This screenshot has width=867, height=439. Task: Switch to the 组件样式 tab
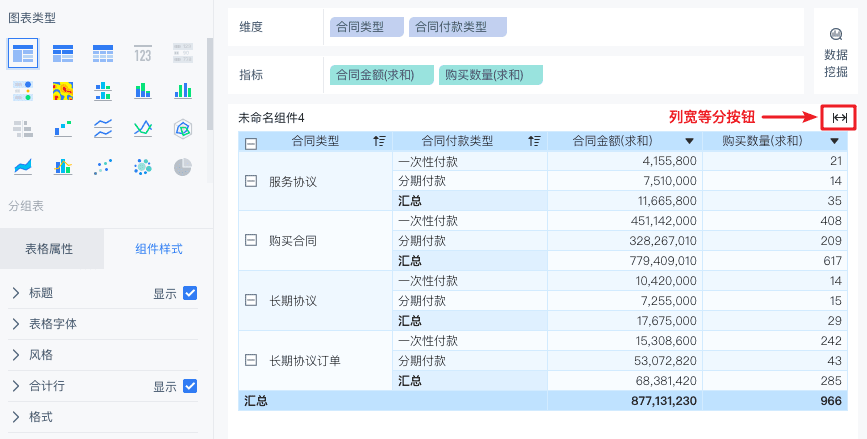pos(158,249)
